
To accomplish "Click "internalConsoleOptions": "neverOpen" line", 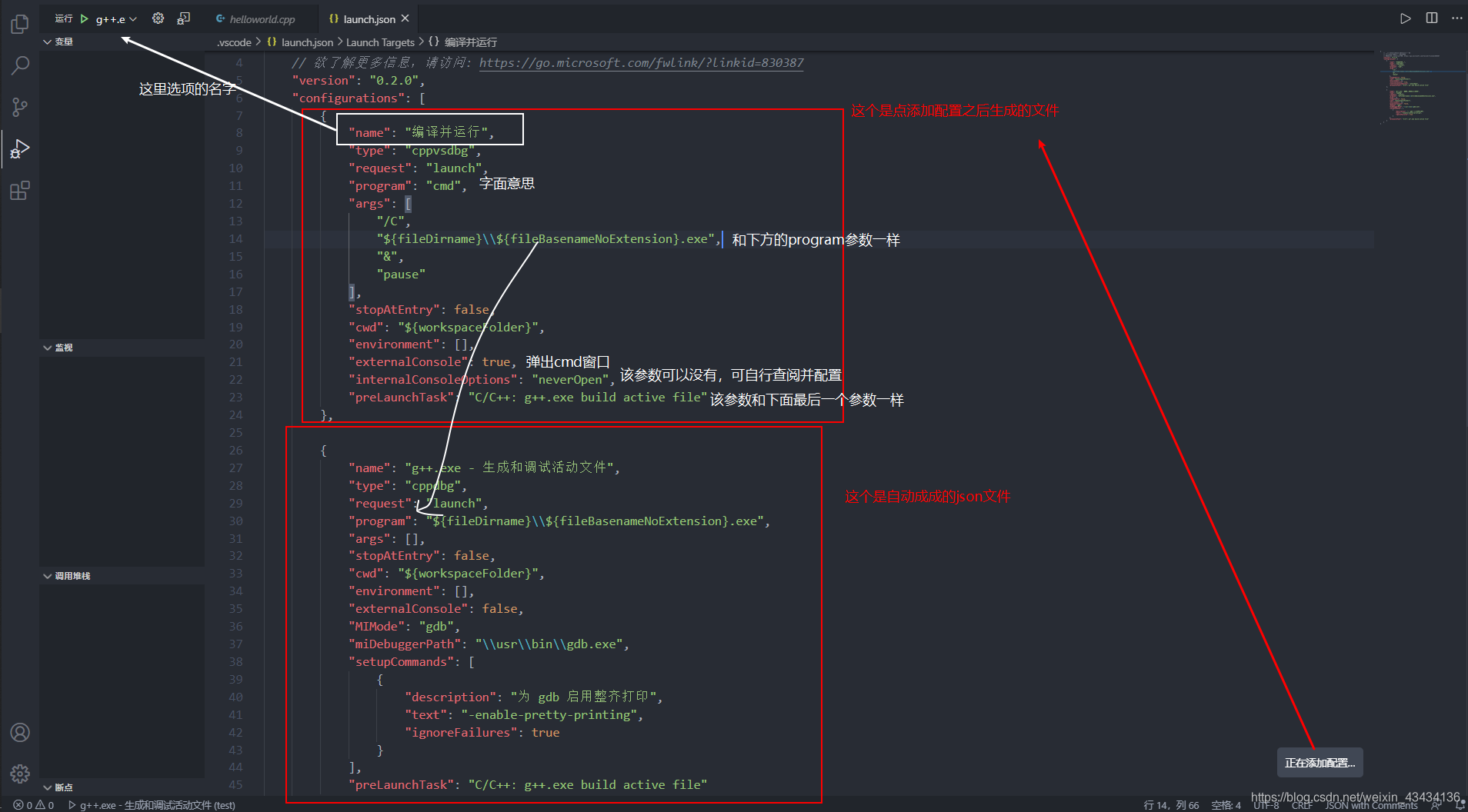I will coord(482,380).
